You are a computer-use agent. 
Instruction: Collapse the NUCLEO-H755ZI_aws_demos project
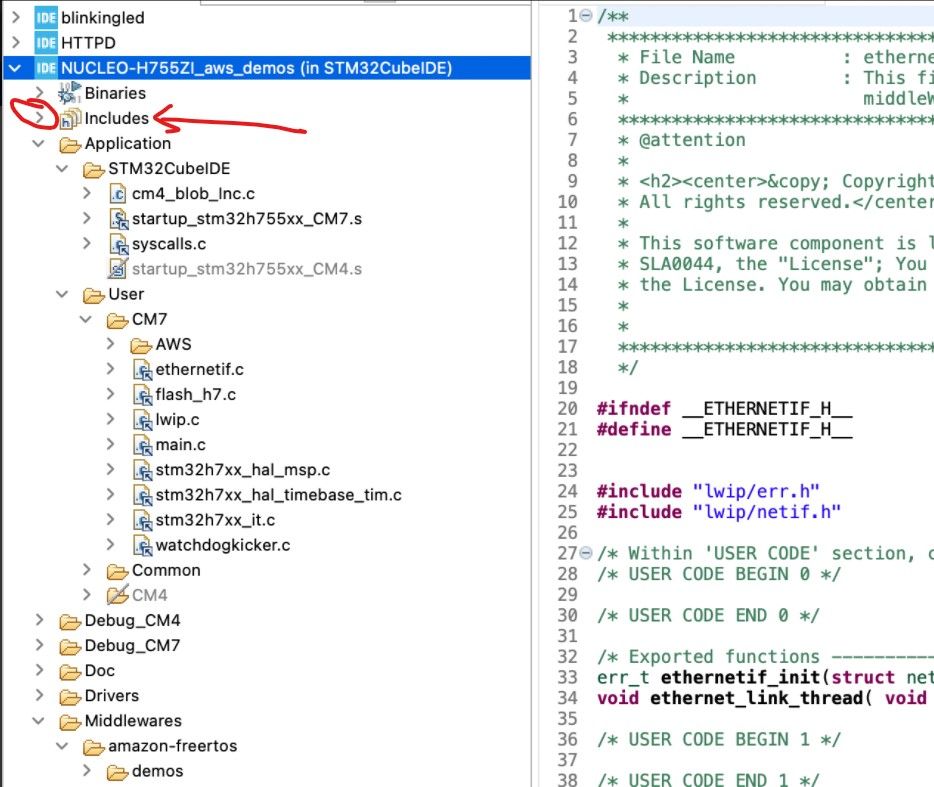(15, 68)
